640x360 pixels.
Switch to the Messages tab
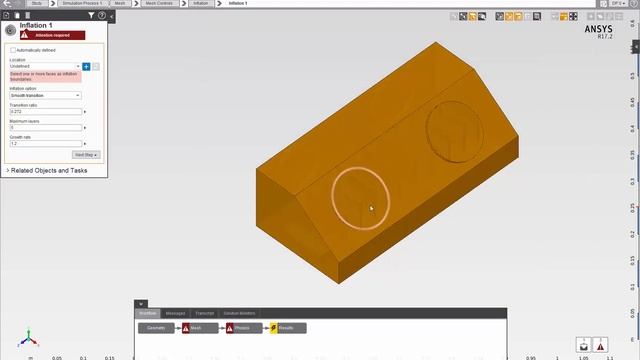(176, 313)
